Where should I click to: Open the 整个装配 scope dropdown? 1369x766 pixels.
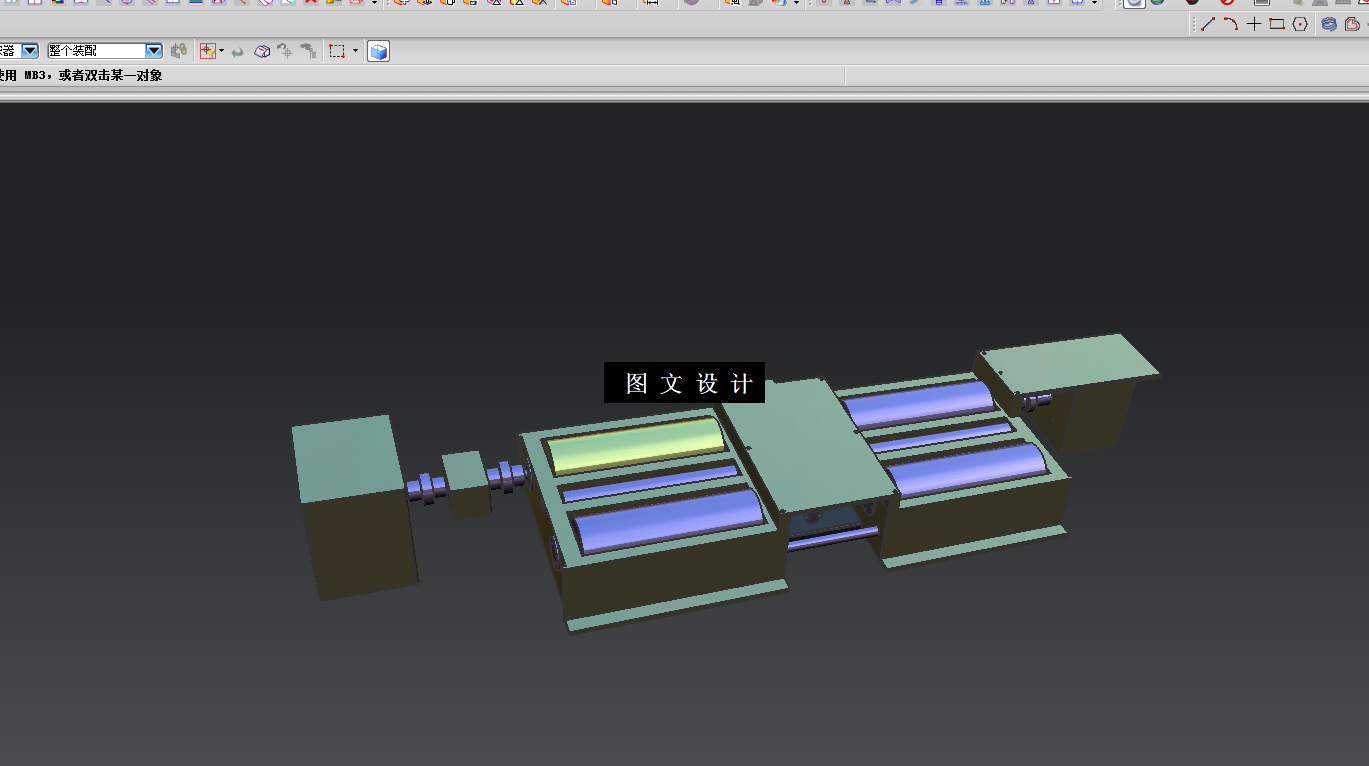[x=105, y=51]
